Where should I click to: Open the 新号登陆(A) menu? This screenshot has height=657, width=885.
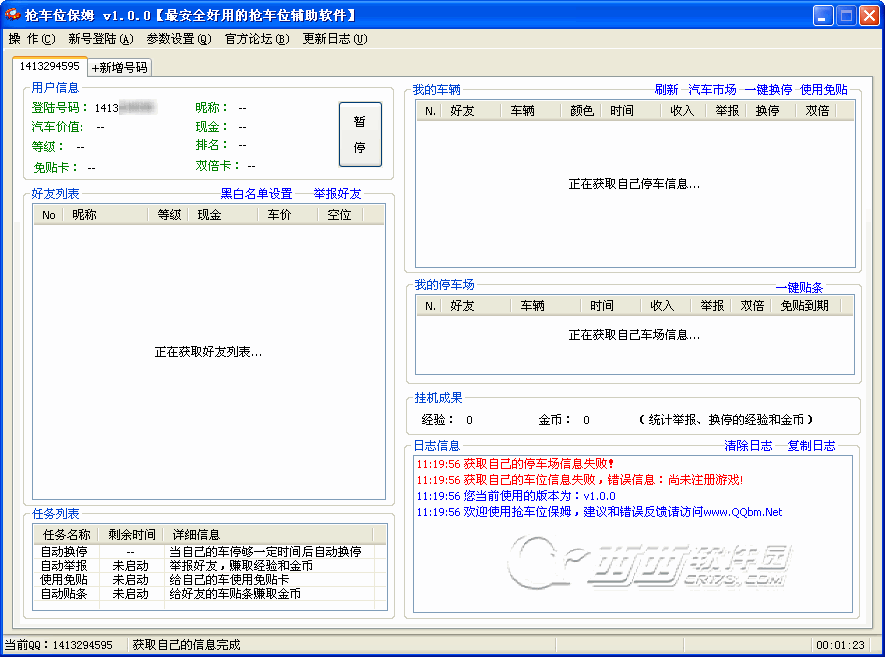pyautogui.click(x=100, y=39)
